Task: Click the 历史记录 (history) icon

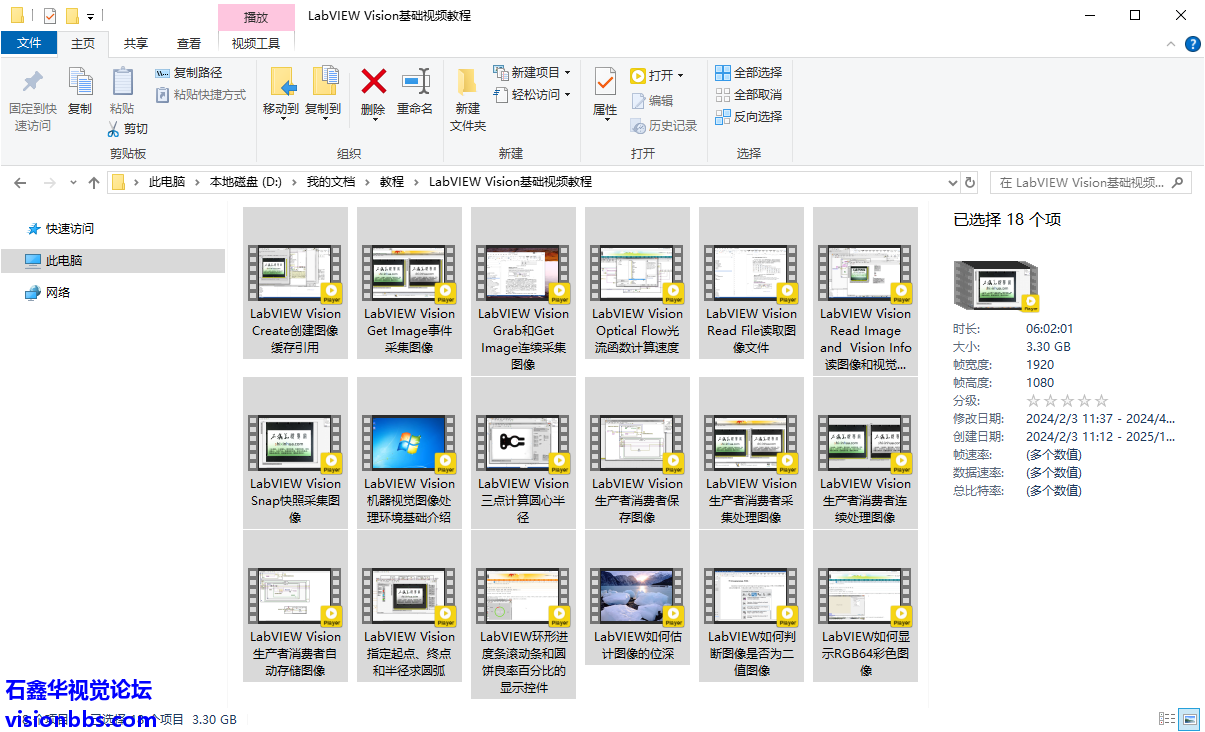Action: (x=637, y=126)
